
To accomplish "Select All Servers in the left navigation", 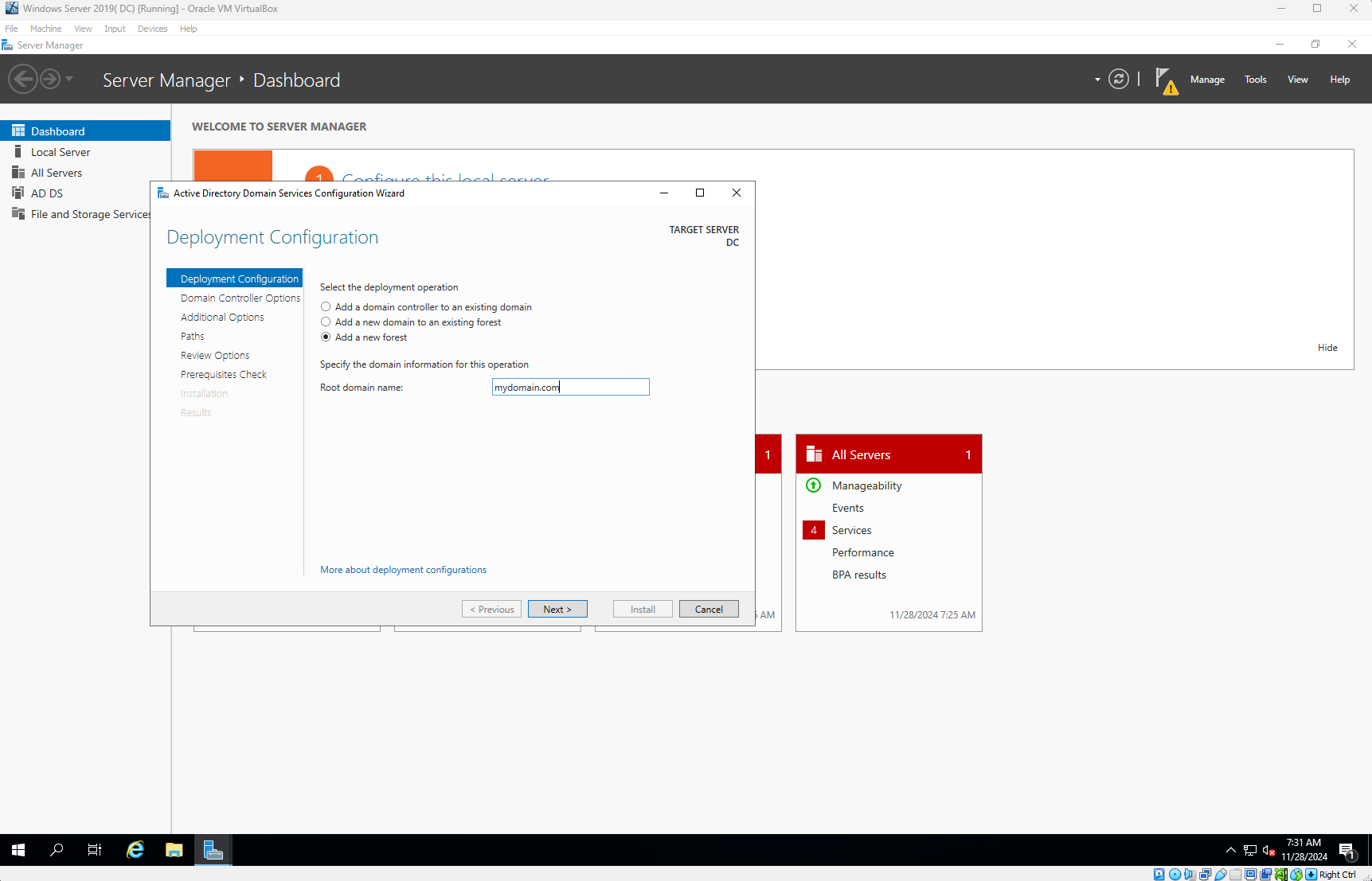I will click(x=85, y=173).
